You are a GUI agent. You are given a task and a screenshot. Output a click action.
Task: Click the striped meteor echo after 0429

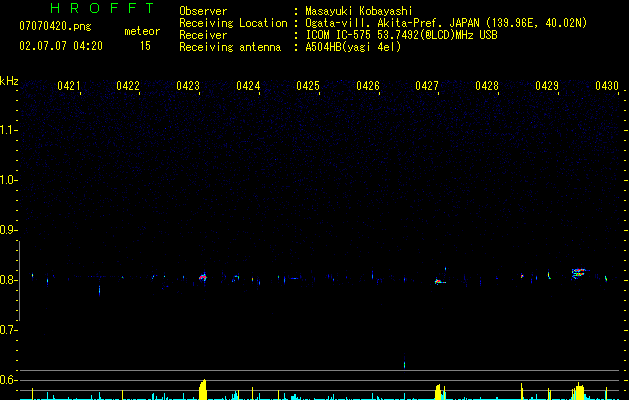tap(578, 273)
